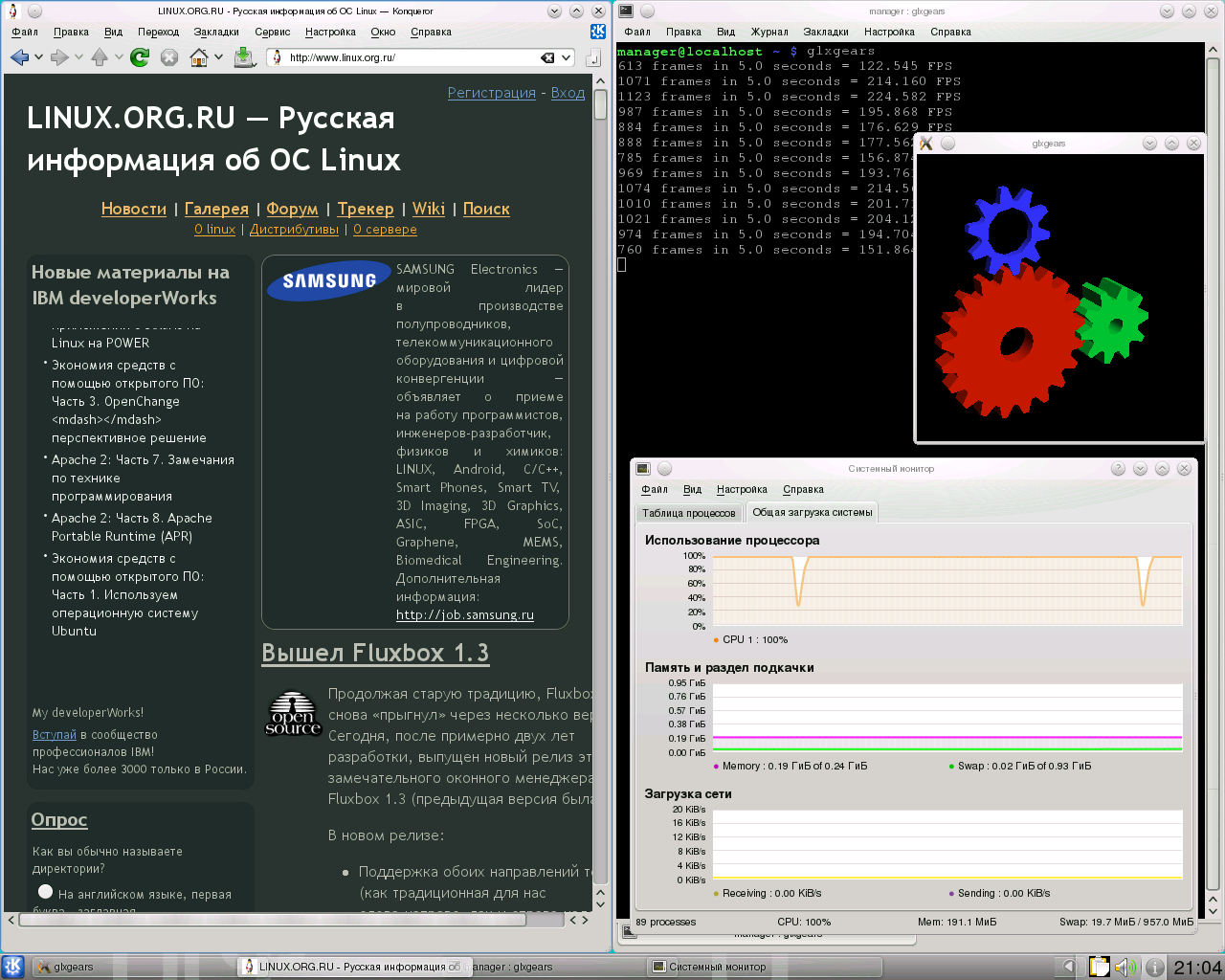This screenshot has width=1225, height=980.
Task: Open the Трекер link
Action: [366, 209]
